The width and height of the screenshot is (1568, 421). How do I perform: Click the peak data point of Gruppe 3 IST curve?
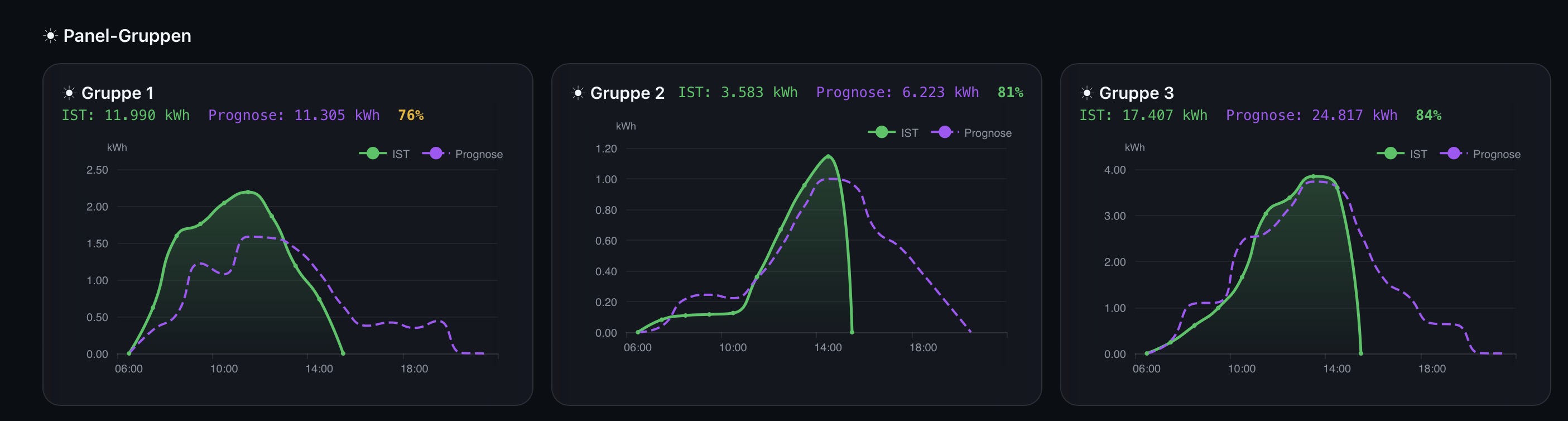point(1314,176)
